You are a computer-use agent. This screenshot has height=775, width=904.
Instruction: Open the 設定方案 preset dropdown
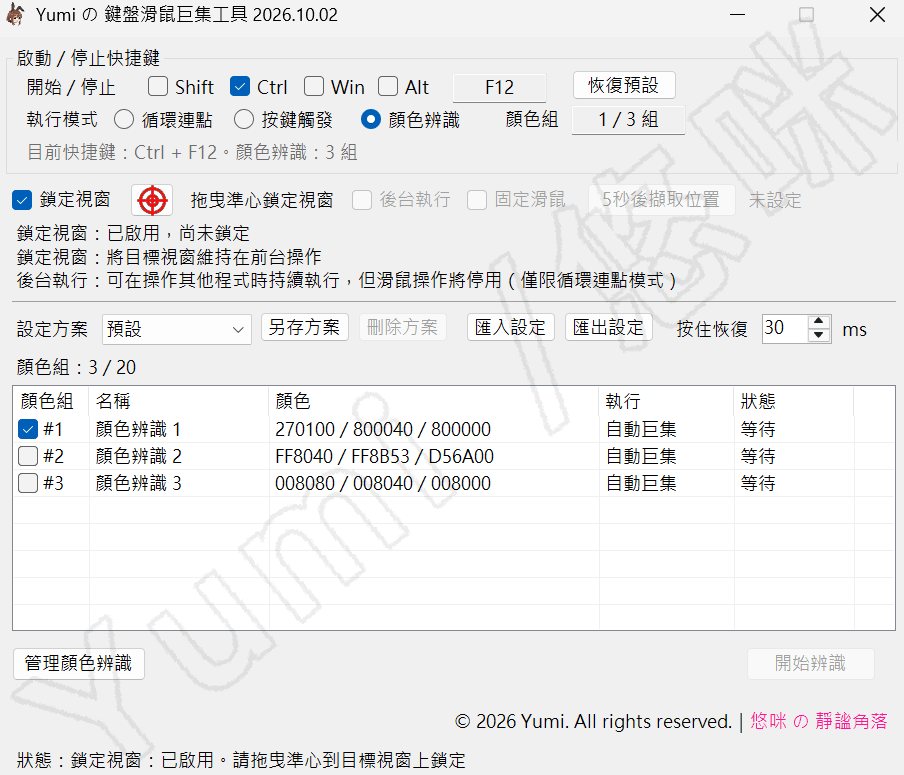point(176,329)
